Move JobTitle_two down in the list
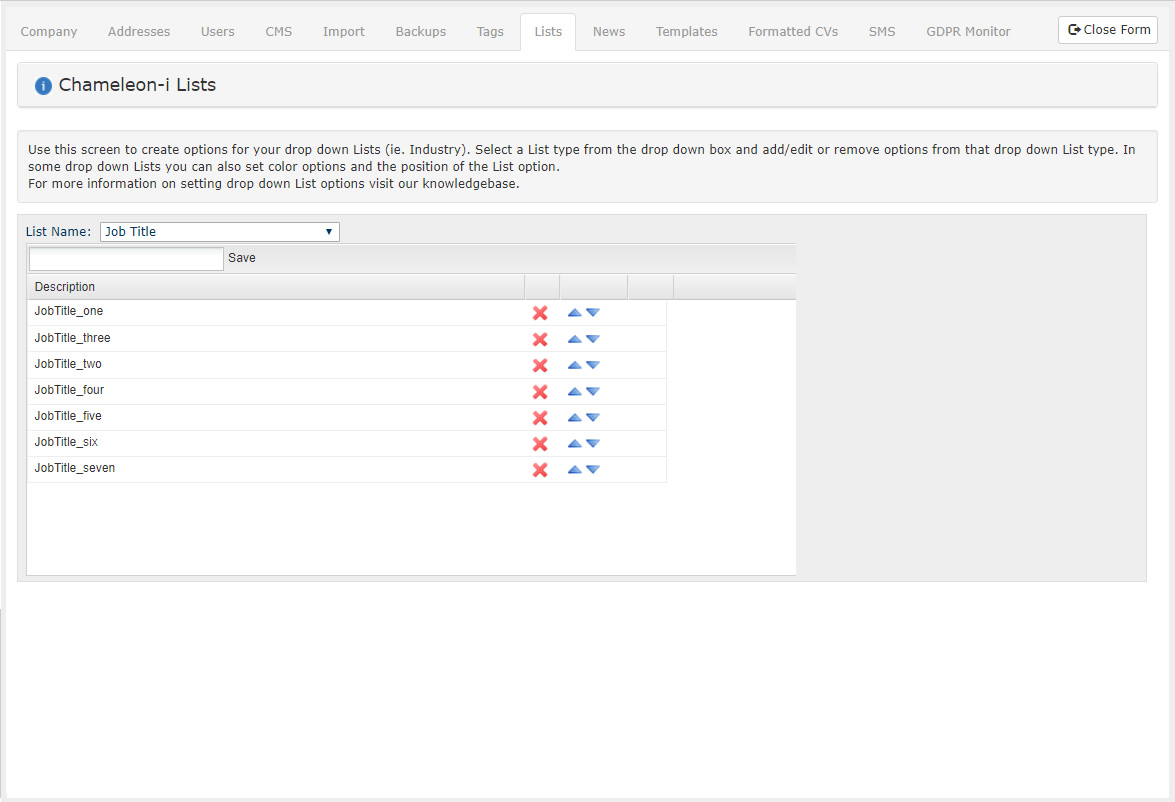The image size is (1175, 802). [593, 365]
